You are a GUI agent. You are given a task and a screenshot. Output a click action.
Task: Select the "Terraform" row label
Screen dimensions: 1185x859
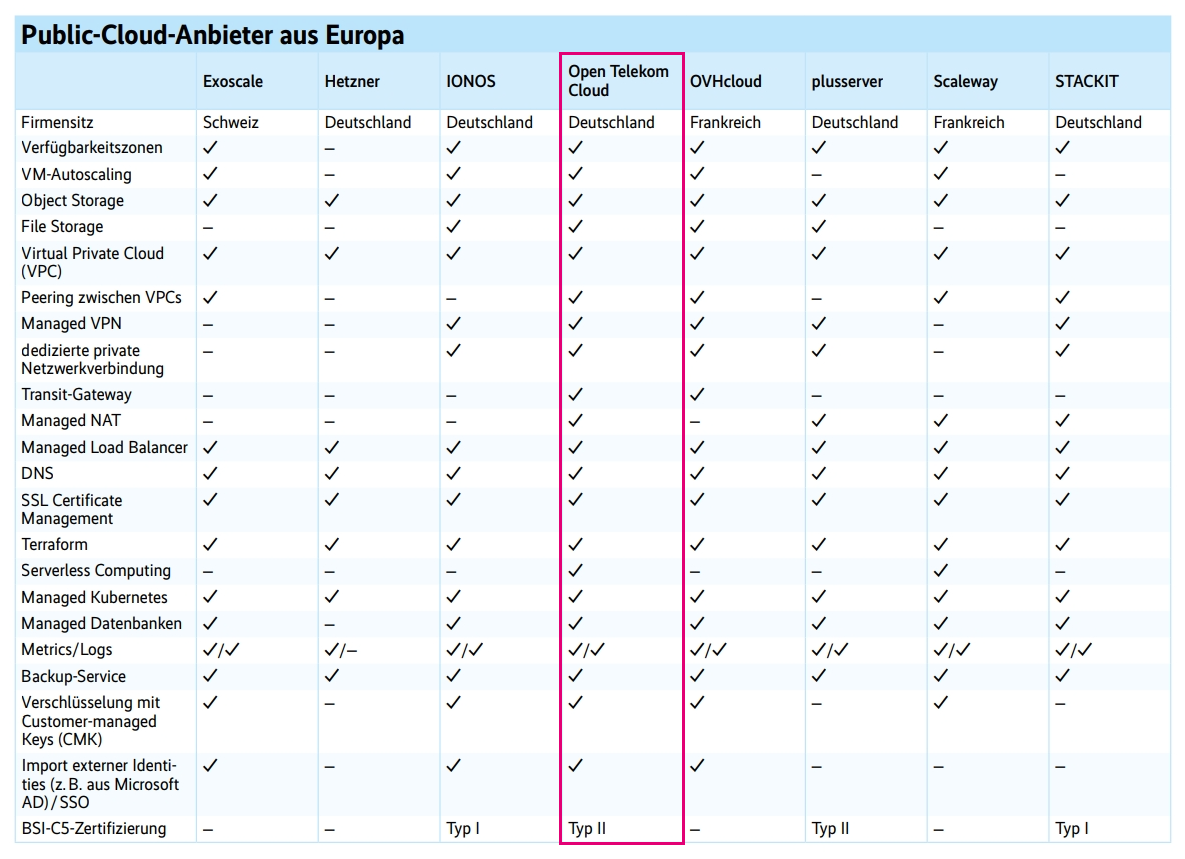pos(54,545)
